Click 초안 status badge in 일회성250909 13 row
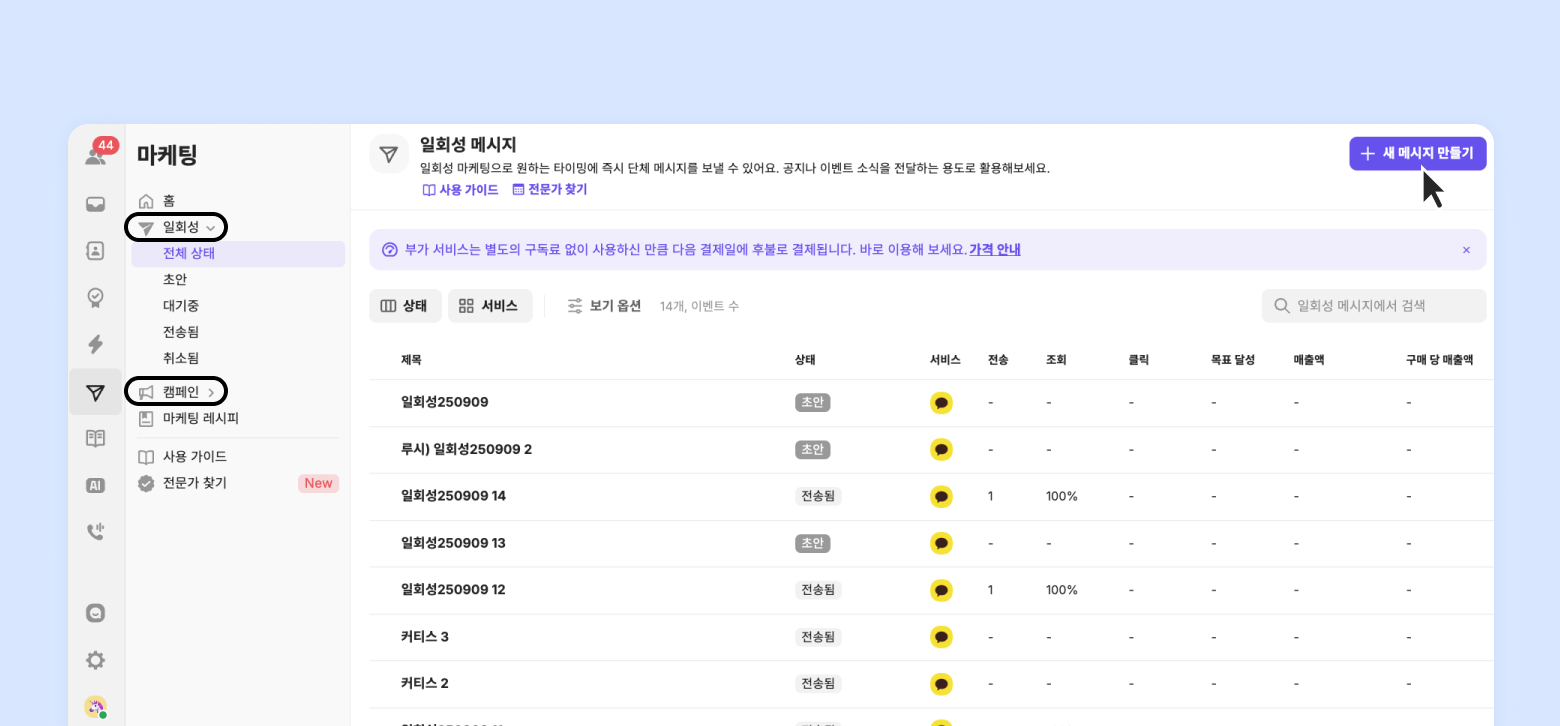Viewport: 1560px width, 726px height. click(x=812, y=543)
